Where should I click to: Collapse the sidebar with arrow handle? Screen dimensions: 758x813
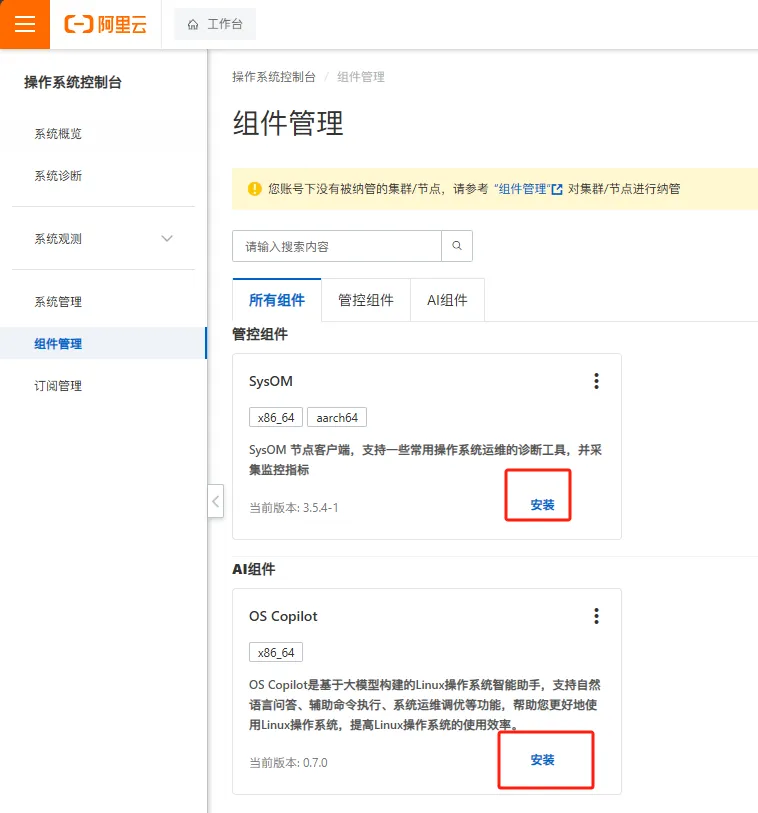click(216, 501)
